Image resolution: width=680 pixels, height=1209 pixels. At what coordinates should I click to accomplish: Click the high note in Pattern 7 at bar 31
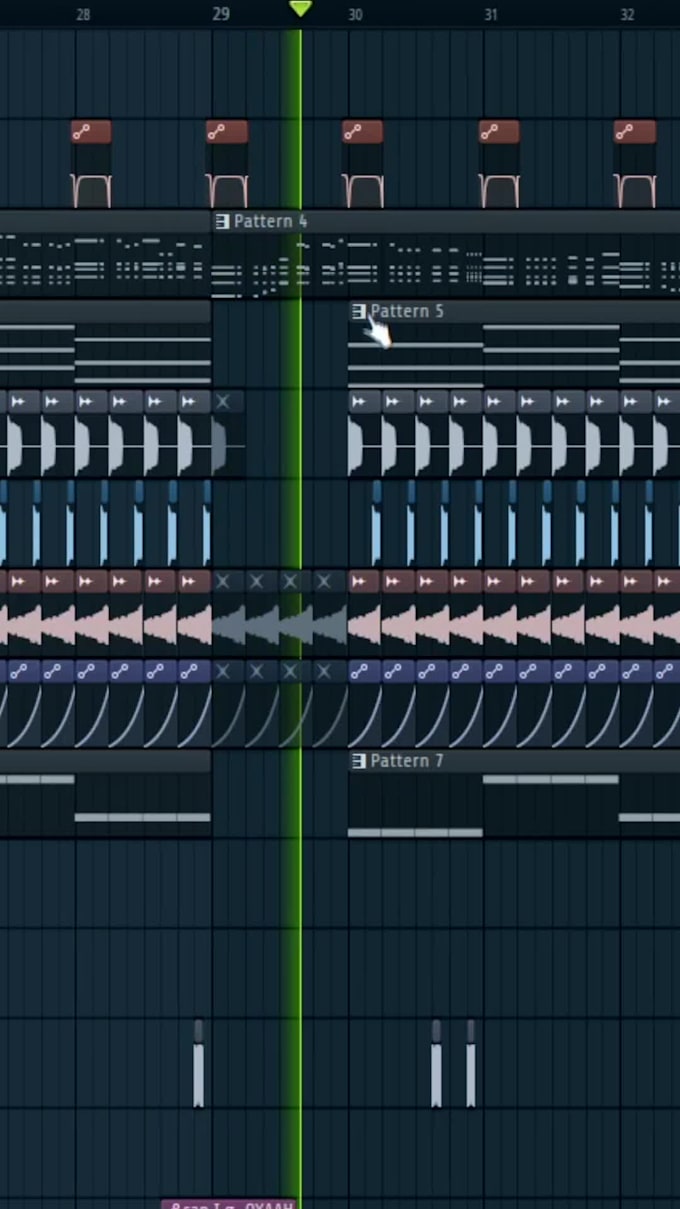click(551, 779)
